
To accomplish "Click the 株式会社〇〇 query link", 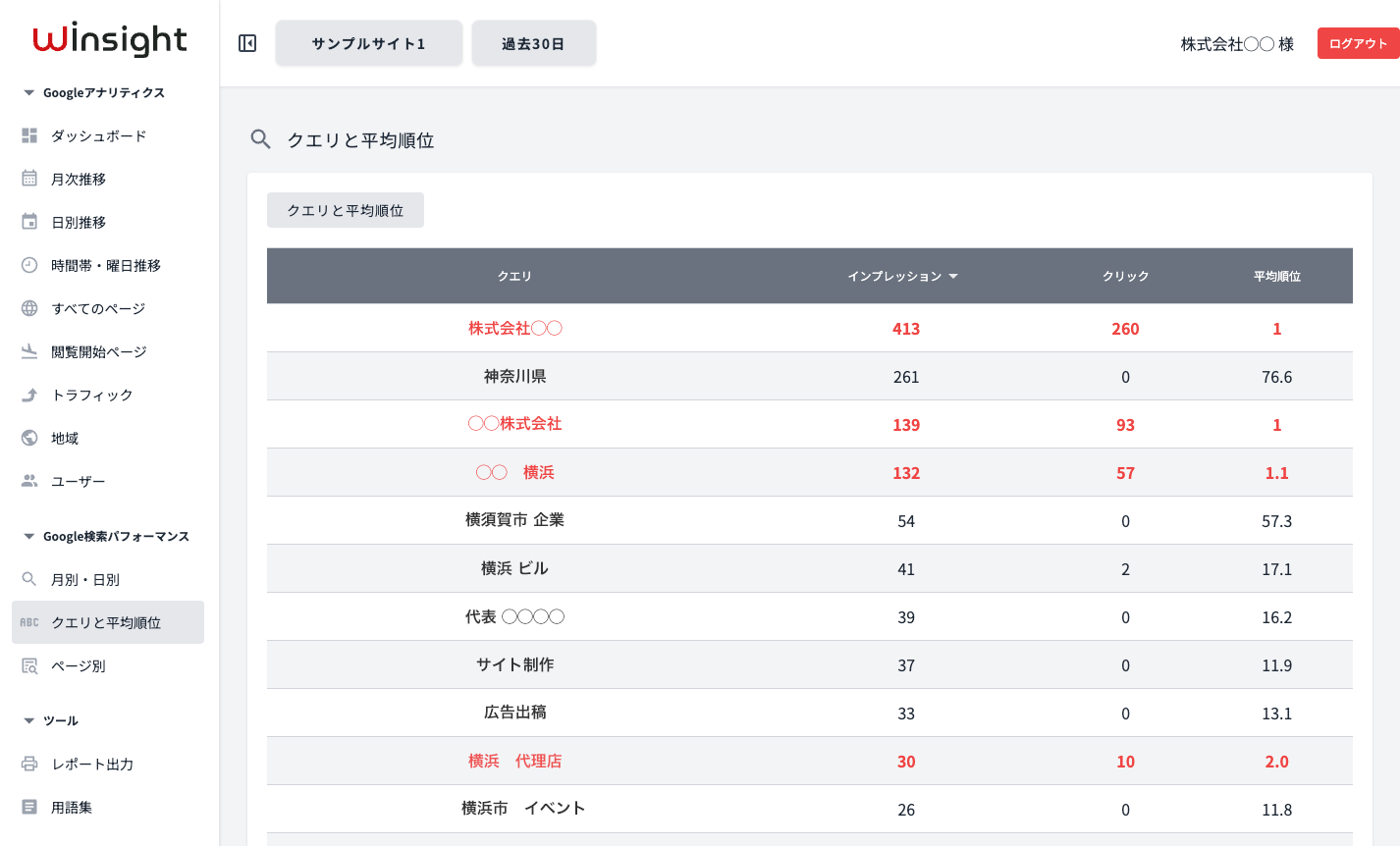I will point(515,328).
